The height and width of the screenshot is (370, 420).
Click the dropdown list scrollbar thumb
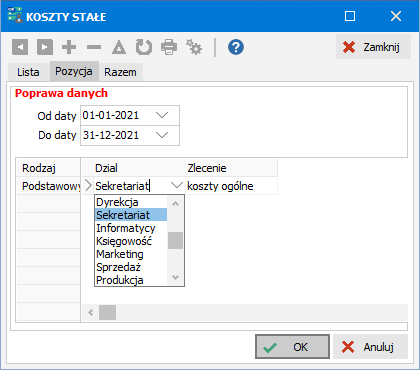pos(175,240)
